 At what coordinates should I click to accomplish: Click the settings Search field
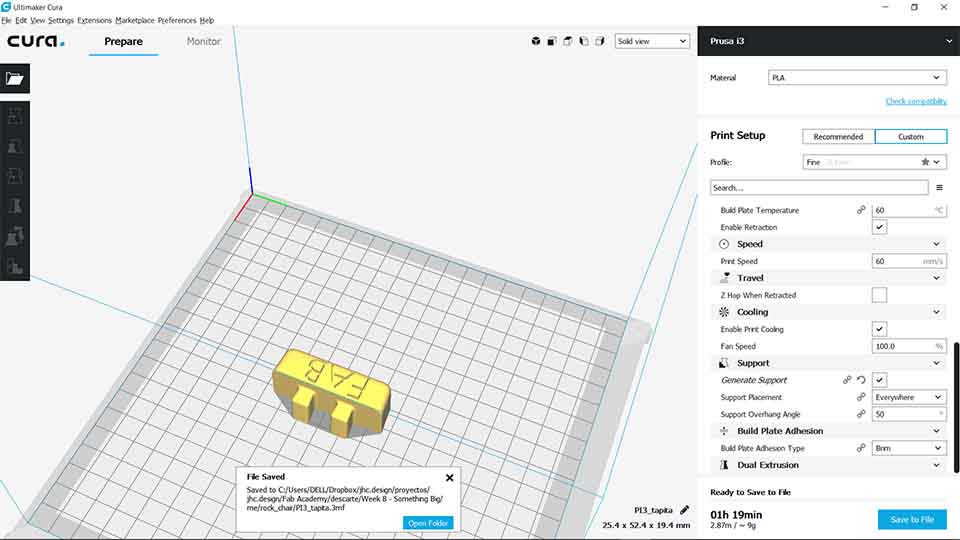819,187
